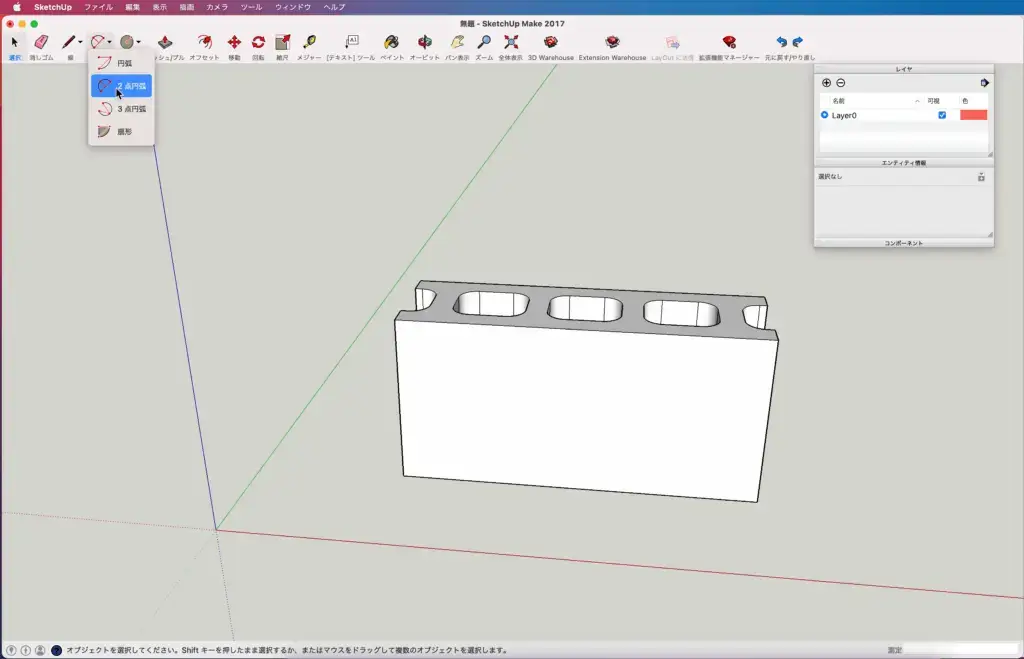Choose 扇形 (Pie) menu entry
The height and width of the screenshot is (659, 1024).
(x=121, y=131)
